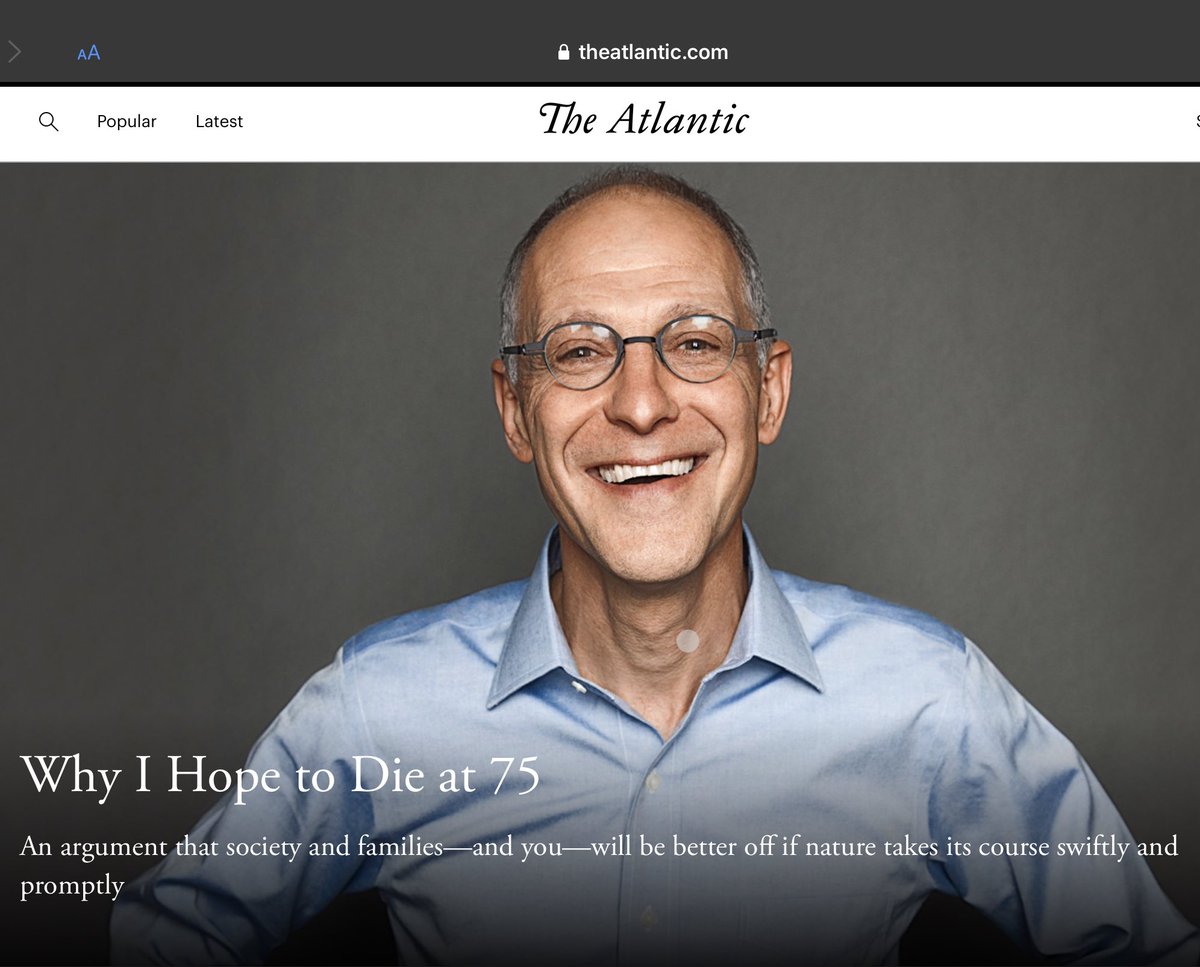Image resolution: width=1200 pixels, height=967 pixels.
Task: Open the AA reader view options
Action: [89, 53]
